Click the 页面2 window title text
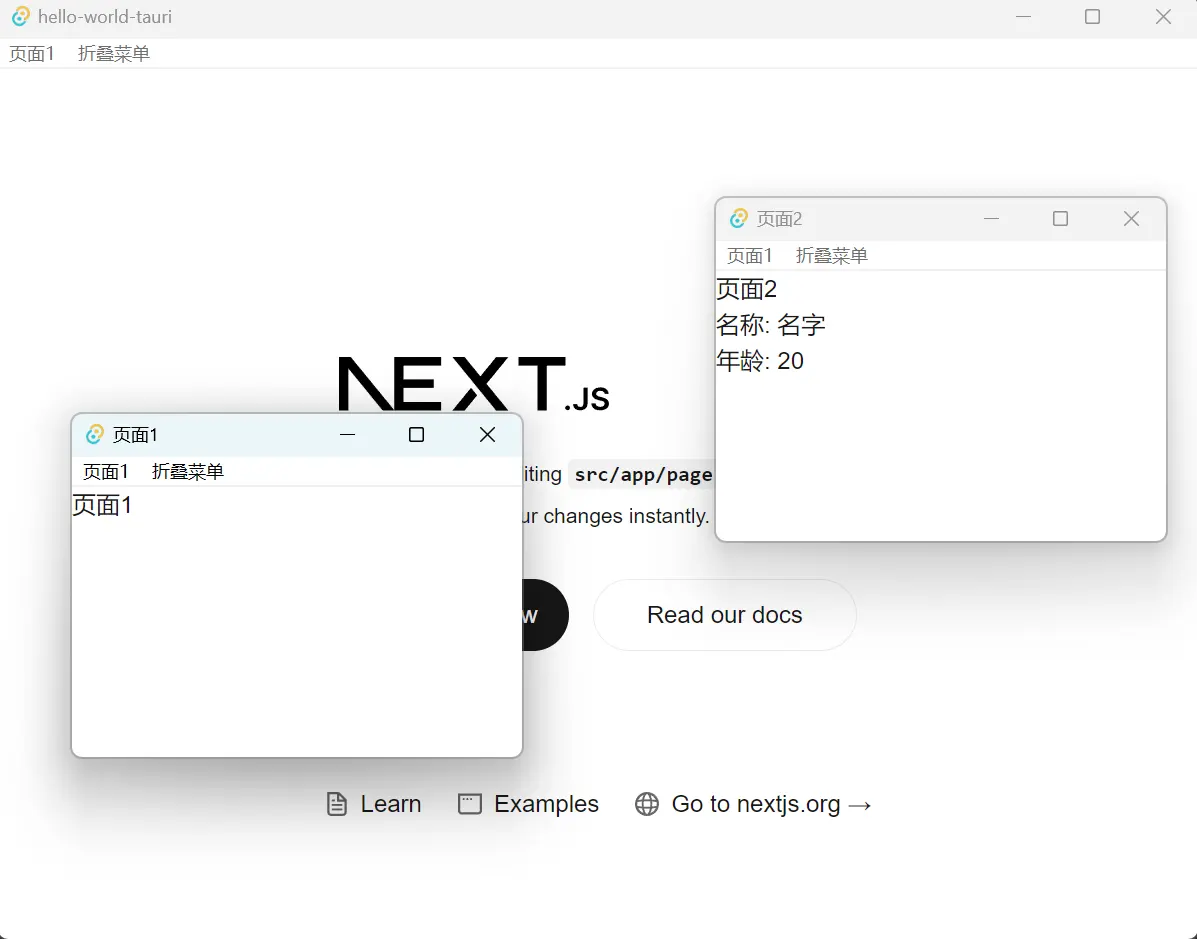 tap(779, 219)
